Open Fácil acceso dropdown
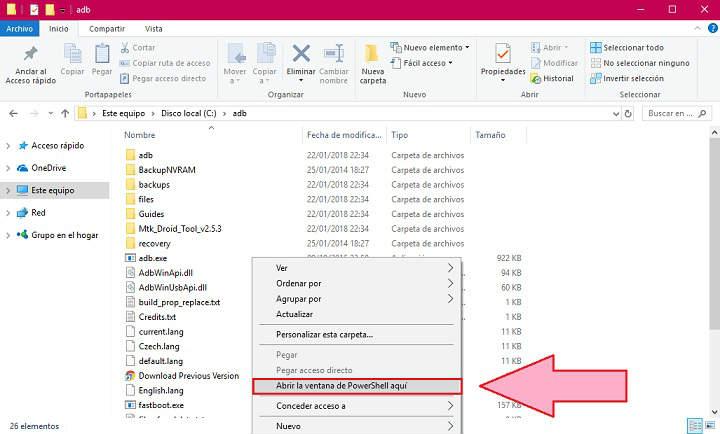Viewport: 720px width, 434px height. [422, 63]
